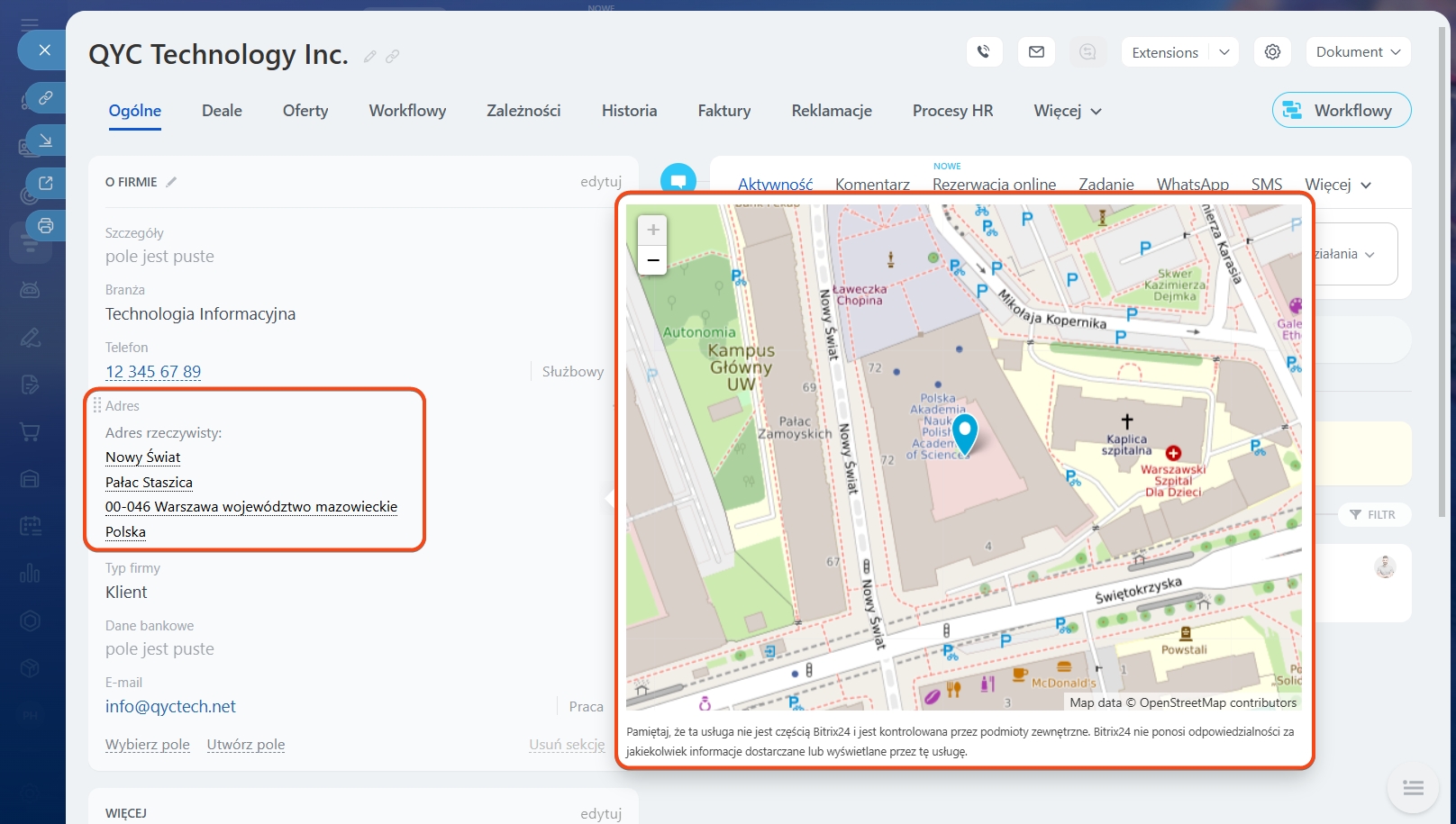
Task: Click the FILTR button in timeline
Action: tap(1373, 515)
